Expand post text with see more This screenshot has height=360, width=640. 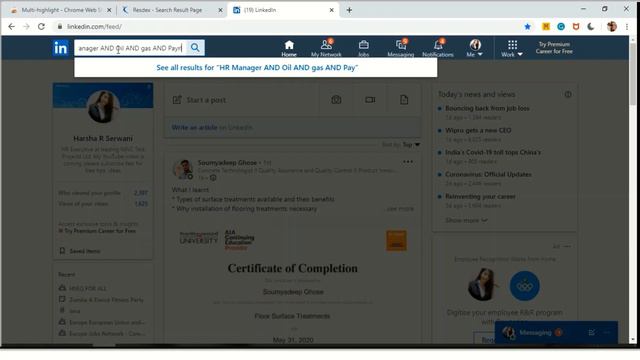[x=400, y=209]
